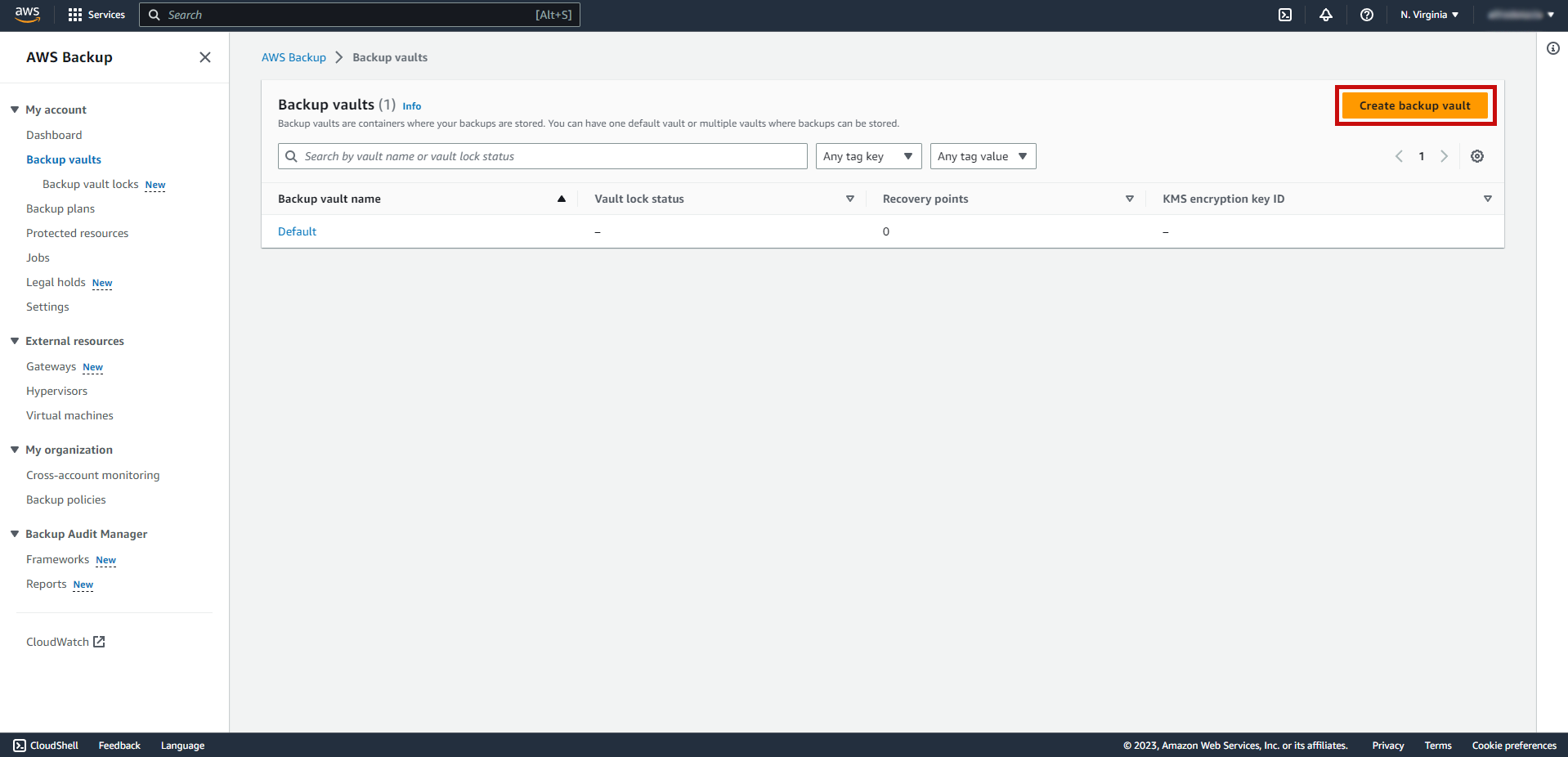Screen dimensions: 1568x757
Task: Open Backup vault locks in sidebar
Action: (91, 184)
